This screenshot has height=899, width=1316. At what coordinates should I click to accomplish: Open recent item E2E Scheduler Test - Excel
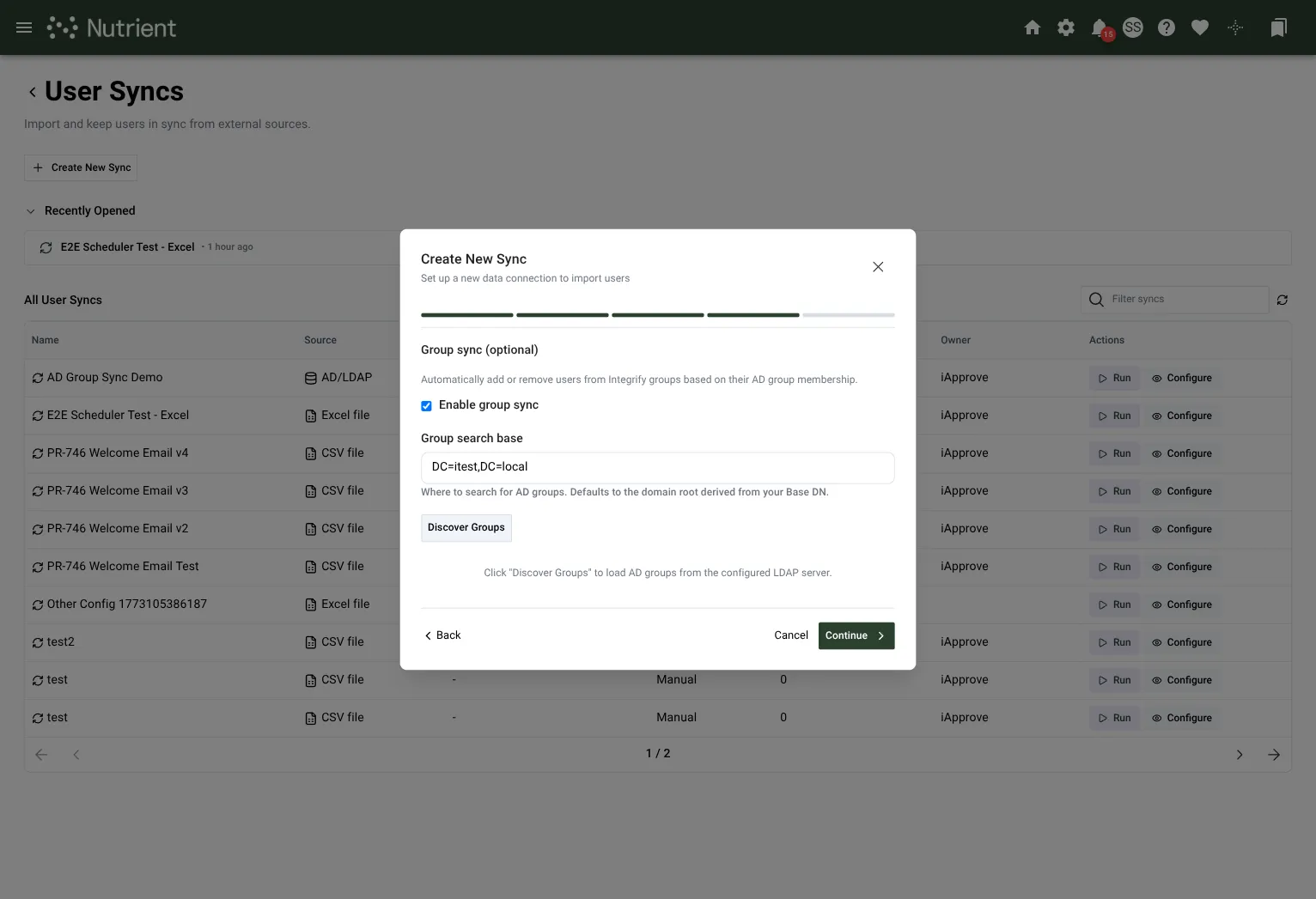[127, 247]
